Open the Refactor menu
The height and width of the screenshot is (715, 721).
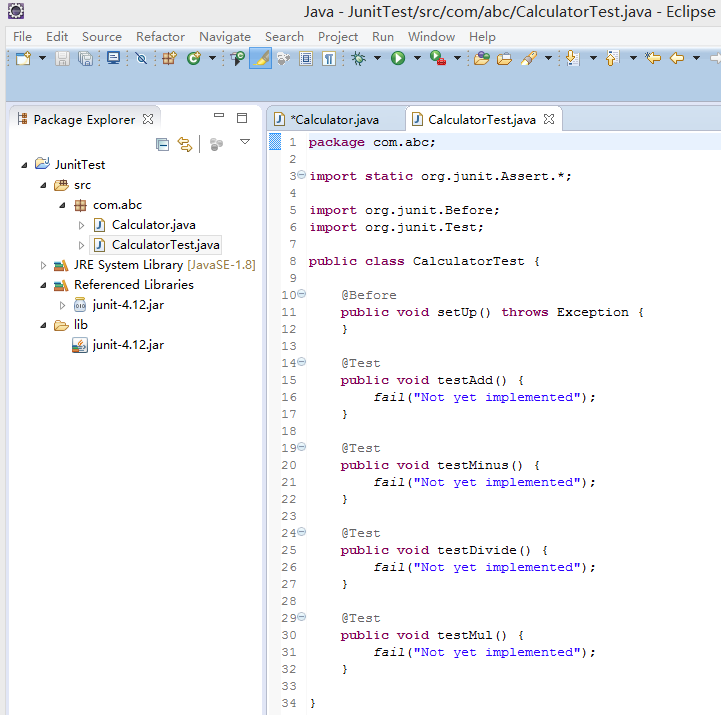[x=160, y=36]
